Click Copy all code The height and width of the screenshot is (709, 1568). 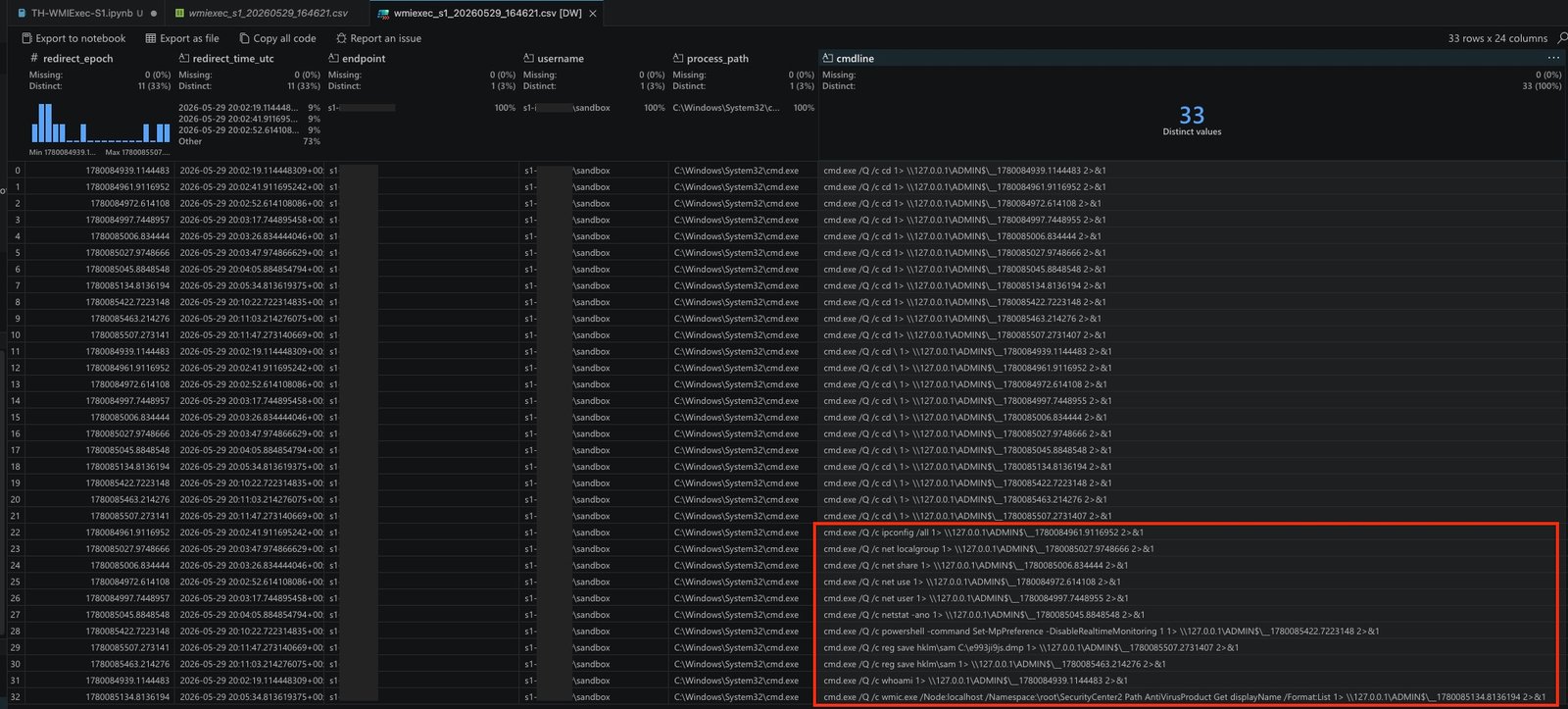pos(277,38)
